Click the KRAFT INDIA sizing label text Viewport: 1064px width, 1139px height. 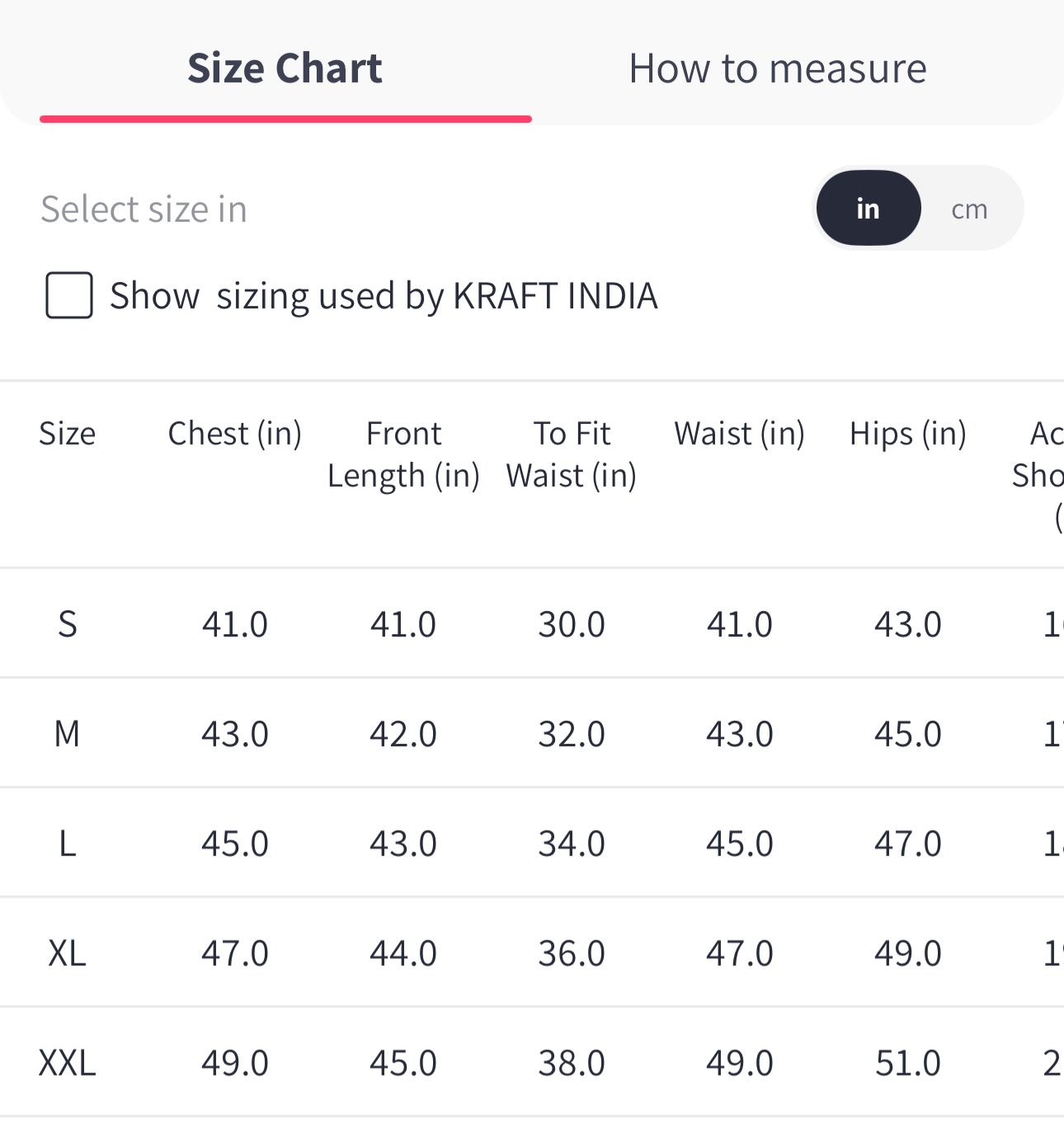click(x=384, y=296)
